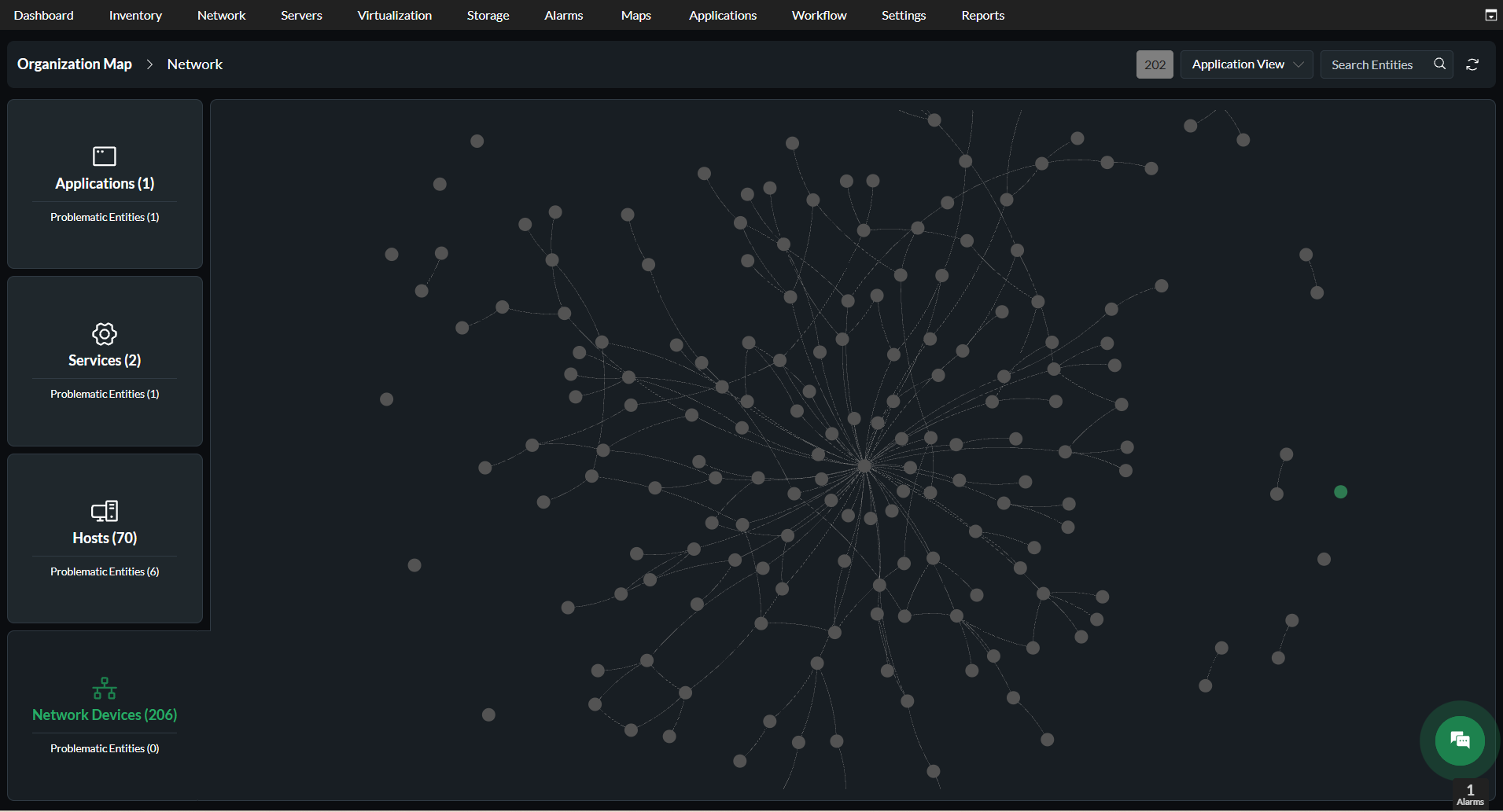Open the Inventory menu

click(135, 15)
